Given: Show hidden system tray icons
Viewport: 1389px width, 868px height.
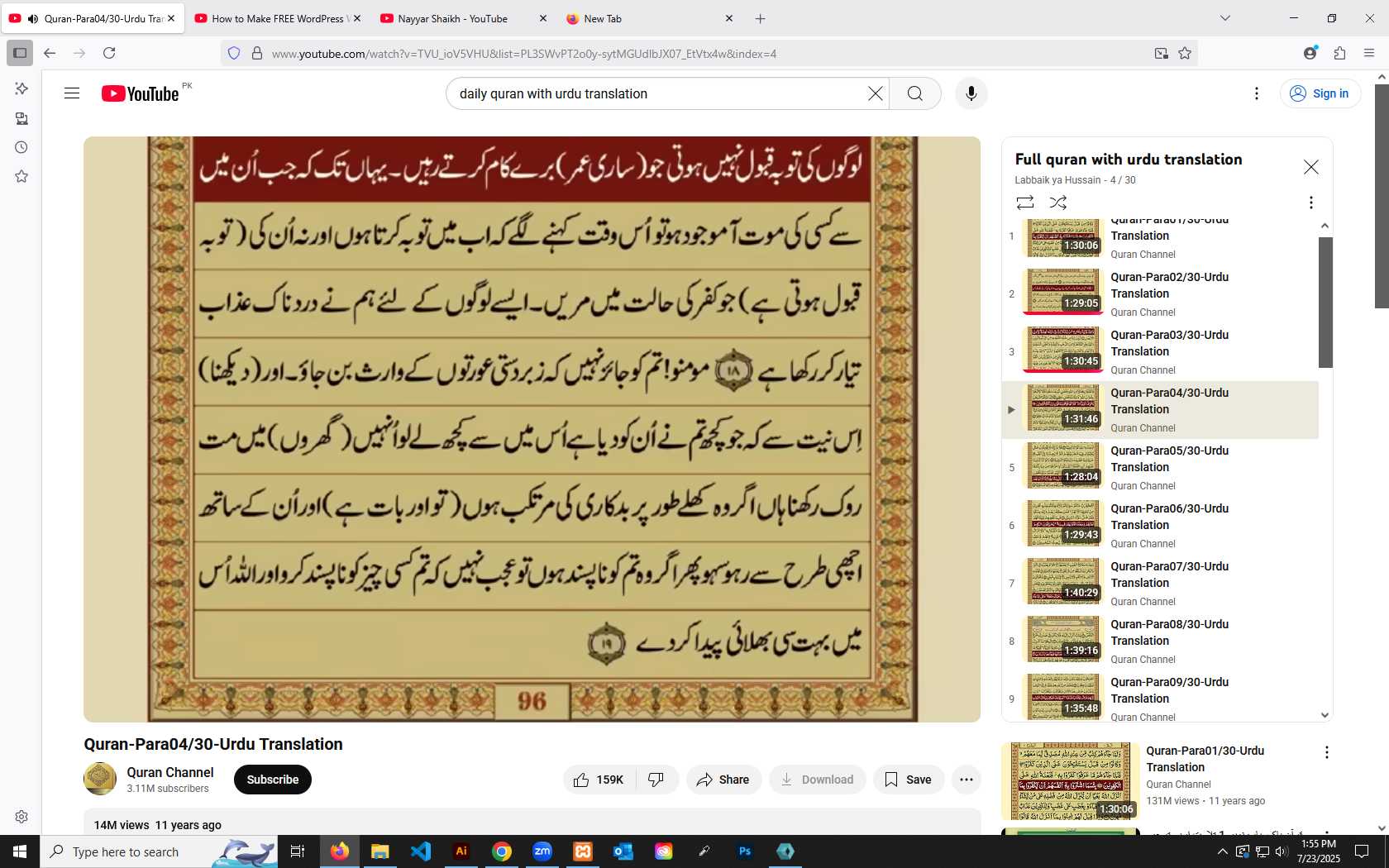Looking at the screenshot, I should (x=1222, y=851).
